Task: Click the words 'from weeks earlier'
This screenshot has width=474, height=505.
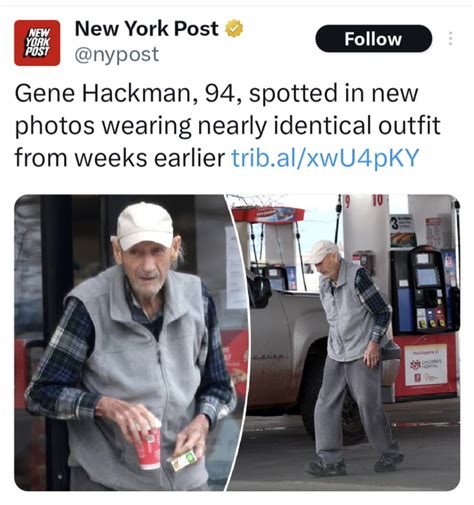Action: tap(120, 158)
